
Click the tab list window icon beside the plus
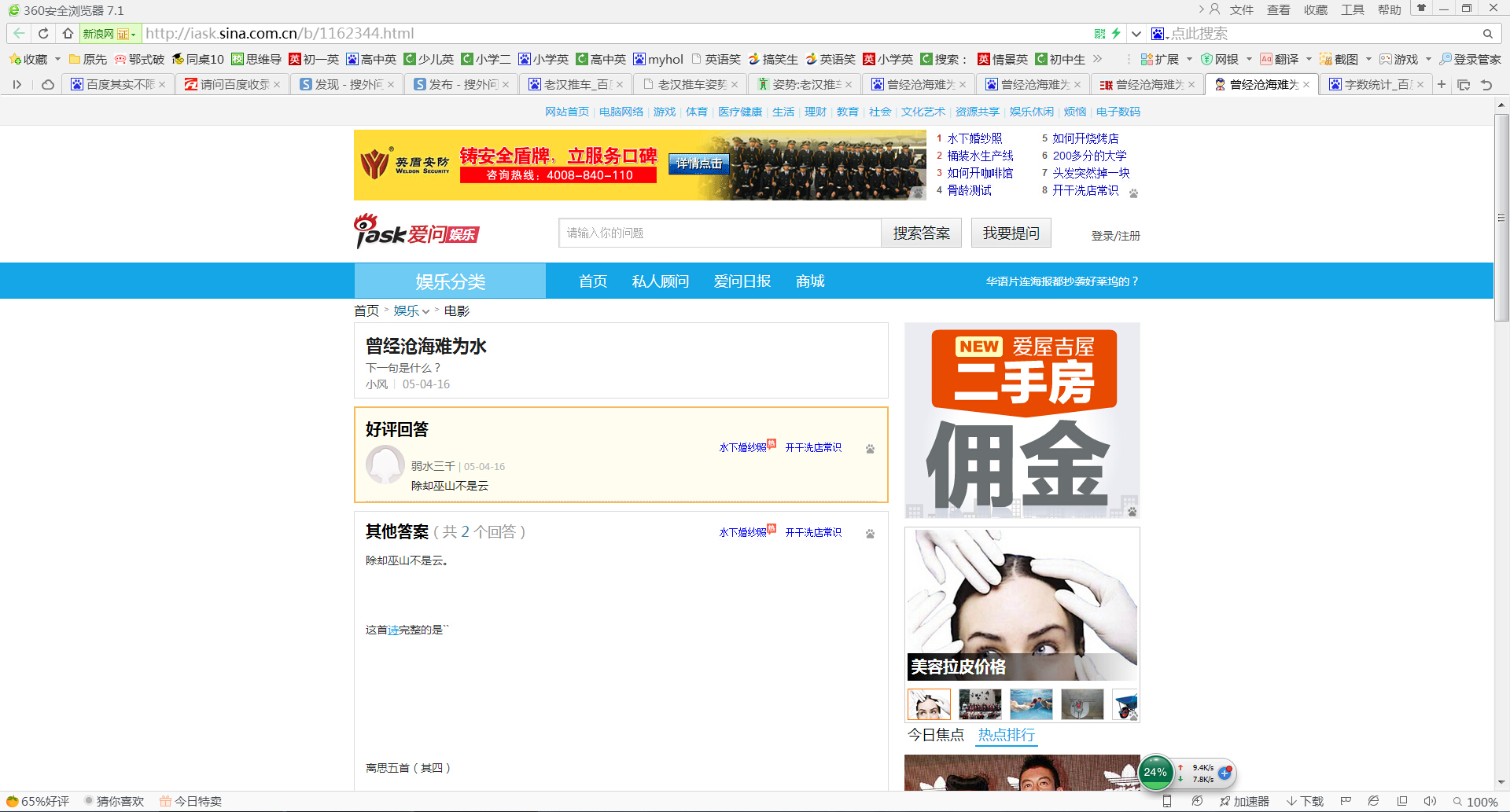[1464, 84]
